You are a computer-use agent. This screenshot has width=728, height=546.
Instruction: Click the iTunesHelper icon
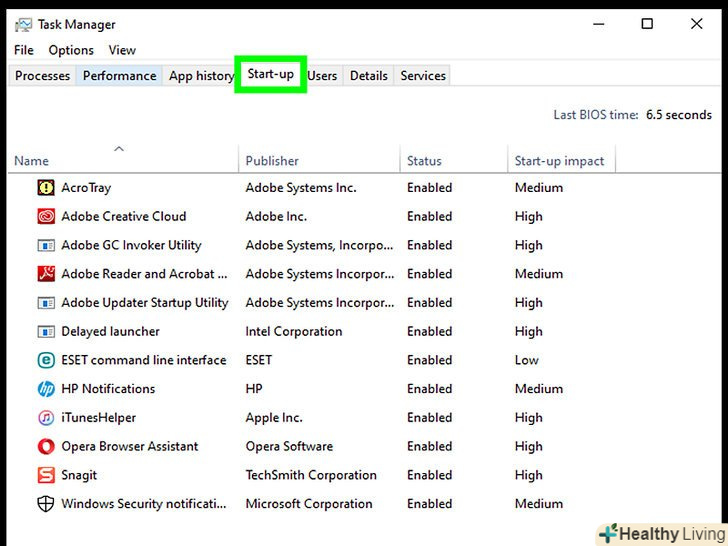(x=46, y=418)
